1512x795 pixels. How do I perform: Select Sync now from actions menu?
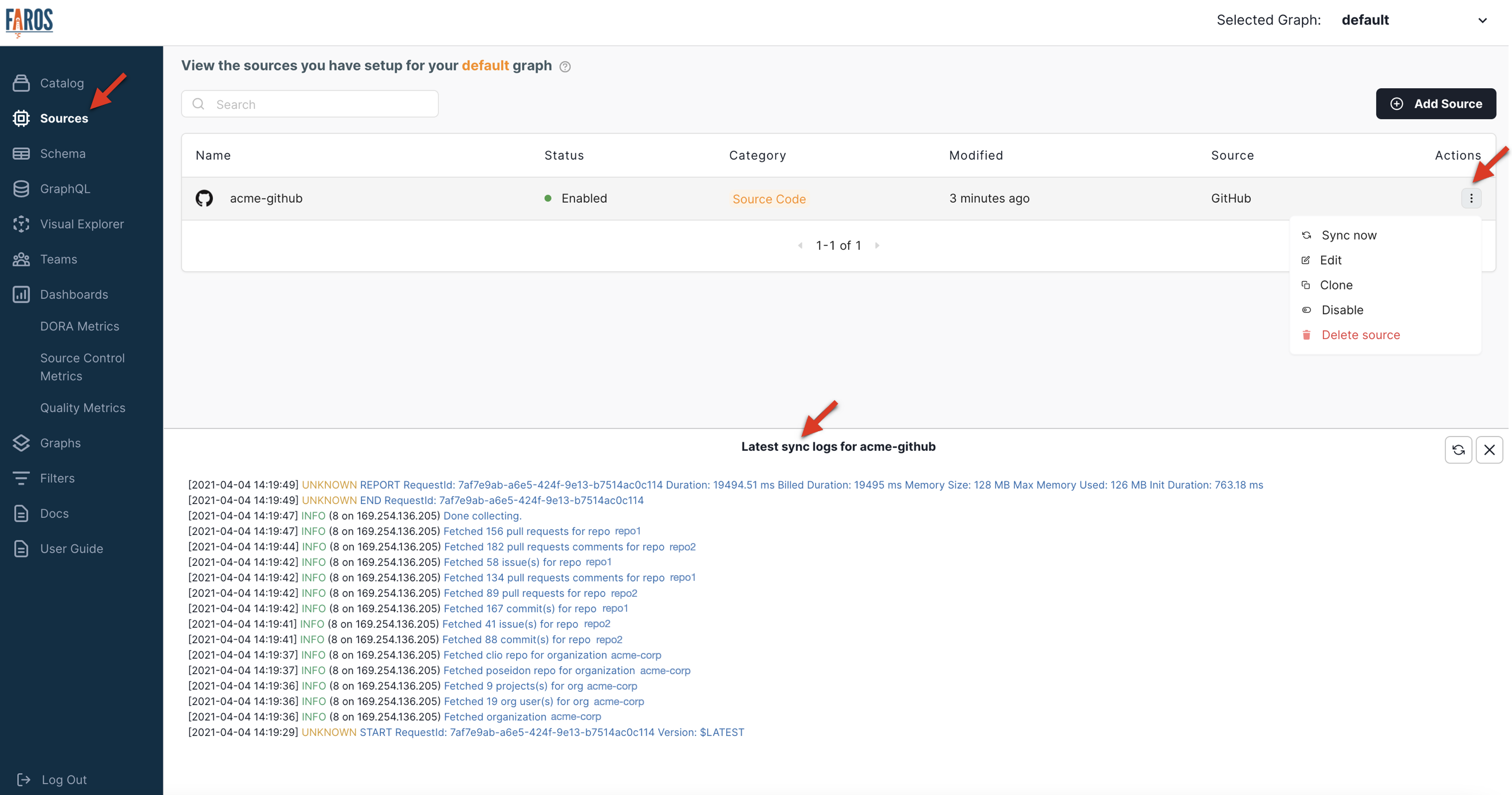coord(1348,235)
